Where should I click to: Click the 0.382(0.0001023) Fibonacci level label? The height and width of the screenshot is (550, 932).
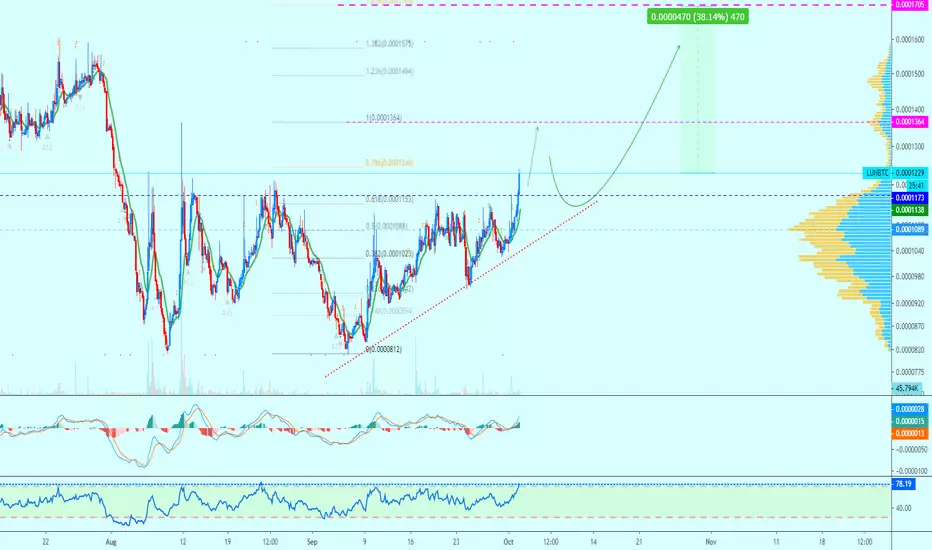click(x=389, y=254)
